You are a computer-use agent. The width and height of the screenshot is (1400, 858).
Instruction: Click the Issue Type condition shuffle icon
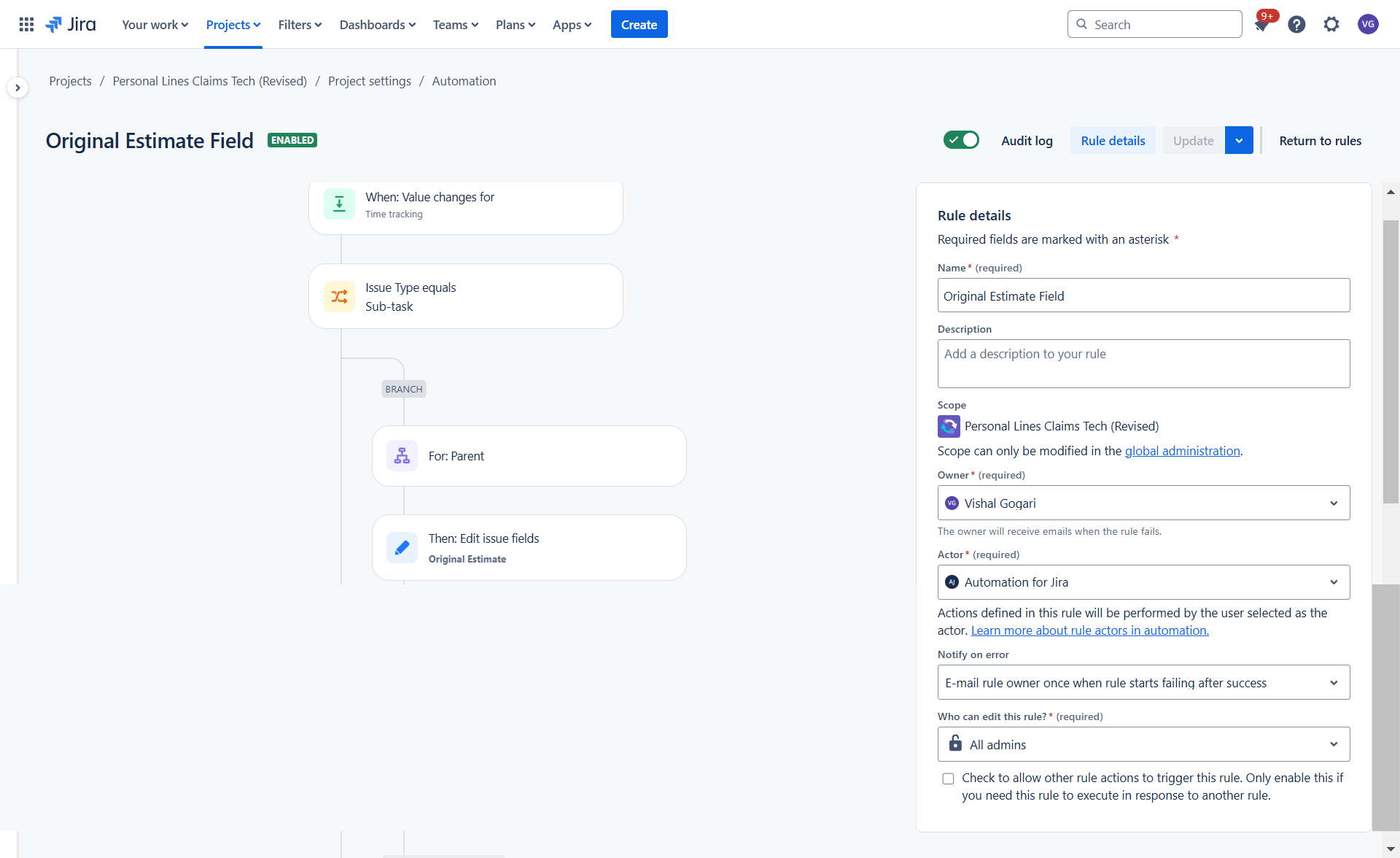339,296
